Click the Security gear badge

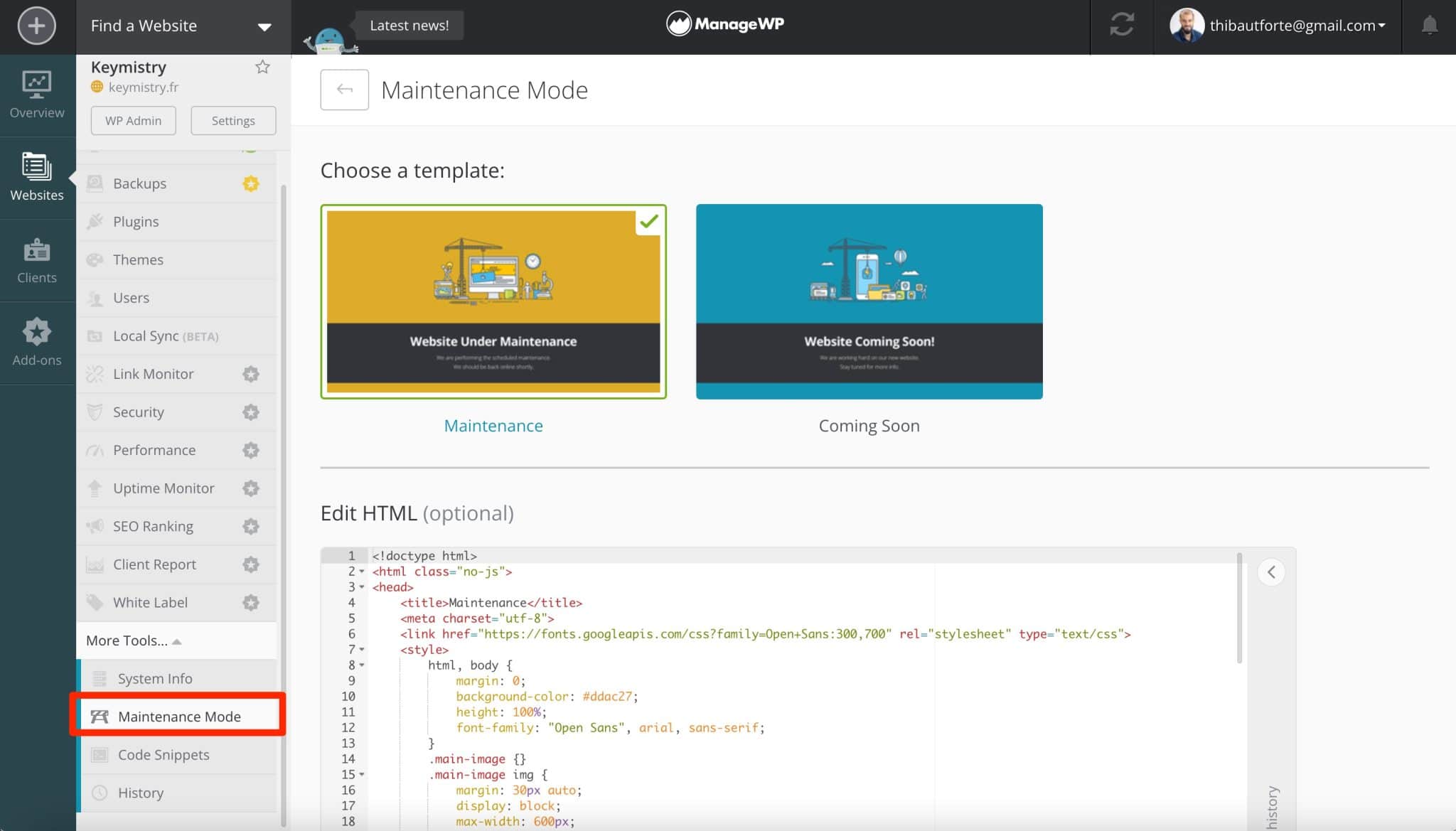(251, 412)
